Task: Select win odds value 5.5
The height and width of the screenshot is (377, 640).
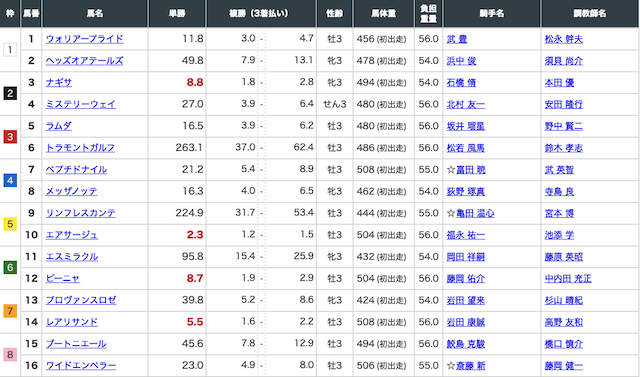Action: [x=195, y=322]
